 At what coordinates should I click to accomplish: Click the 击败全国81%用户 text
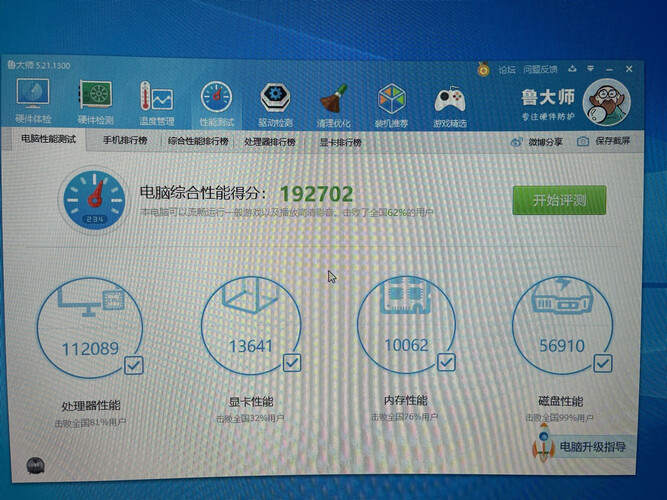tap(90, 423)
